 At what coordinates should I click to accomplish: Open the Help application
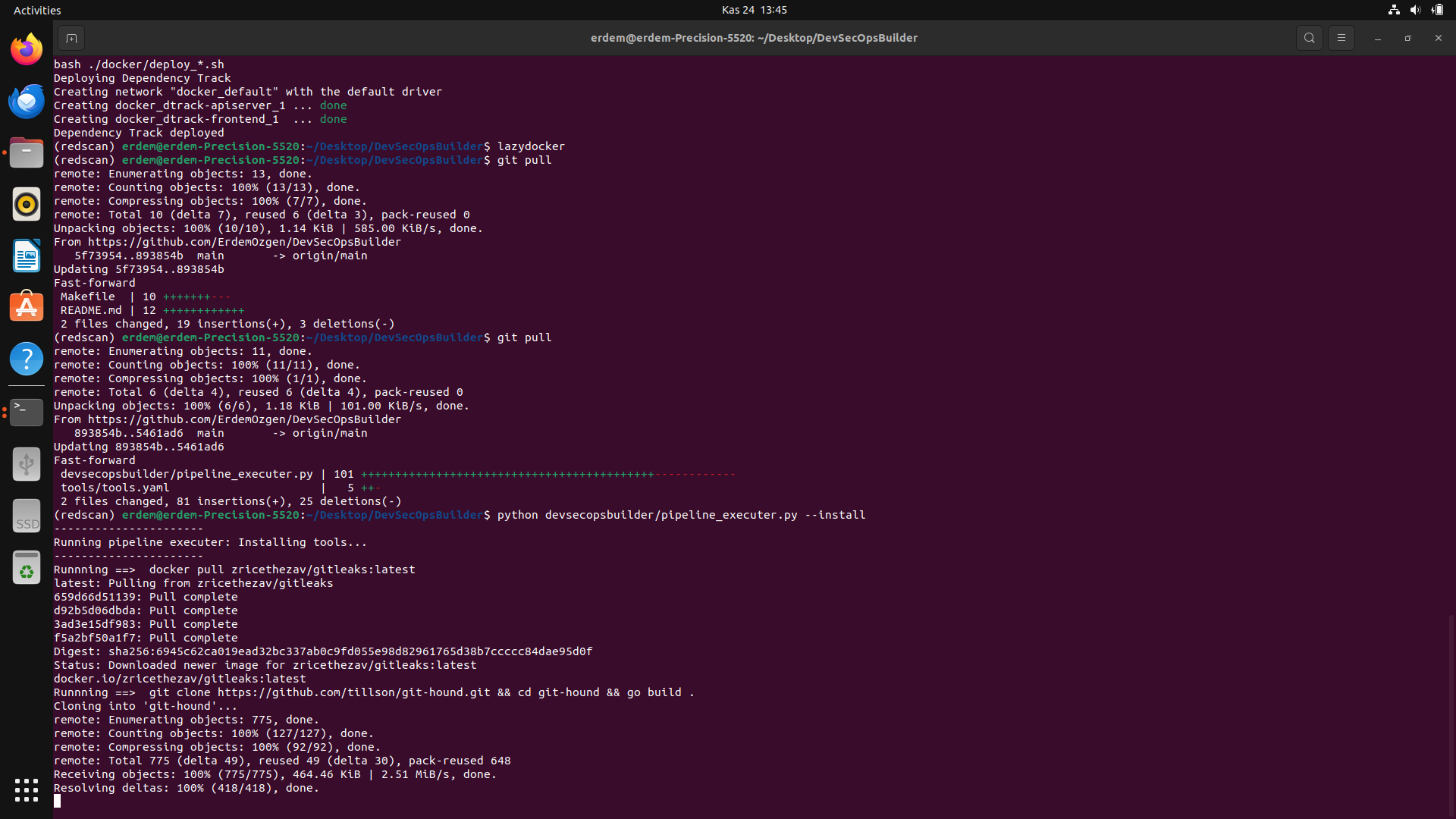(27, 359)
